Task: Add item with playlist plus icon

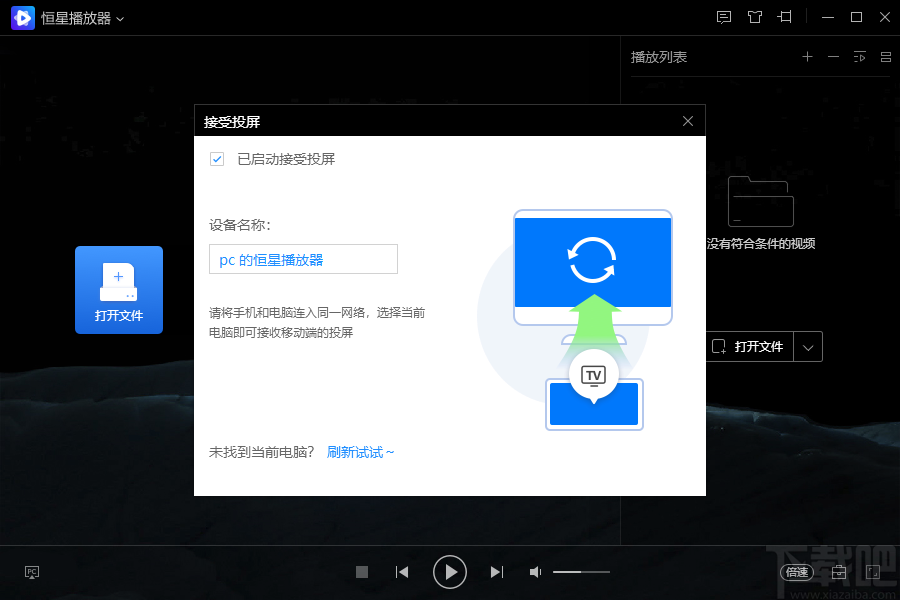Action: (807, 57)
